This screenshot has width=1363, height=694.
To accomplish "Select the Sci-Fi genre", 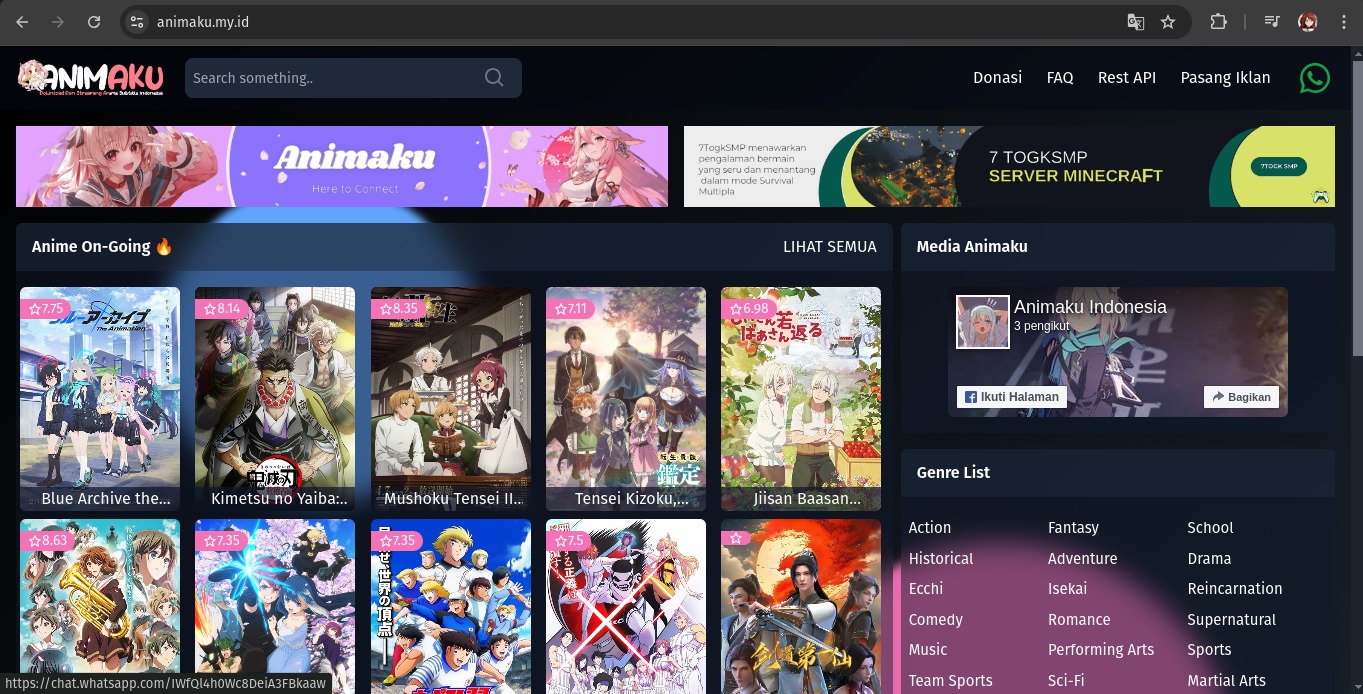I will pyautogui.click(x=1066, y=681).
